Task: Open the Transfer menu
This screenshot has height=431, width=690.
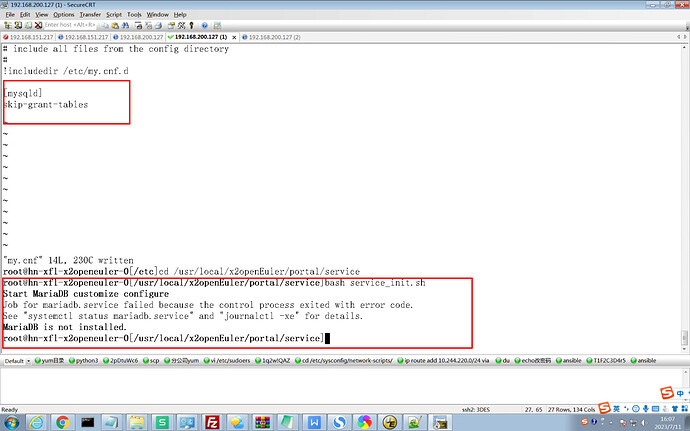Action: click(90, 15)
